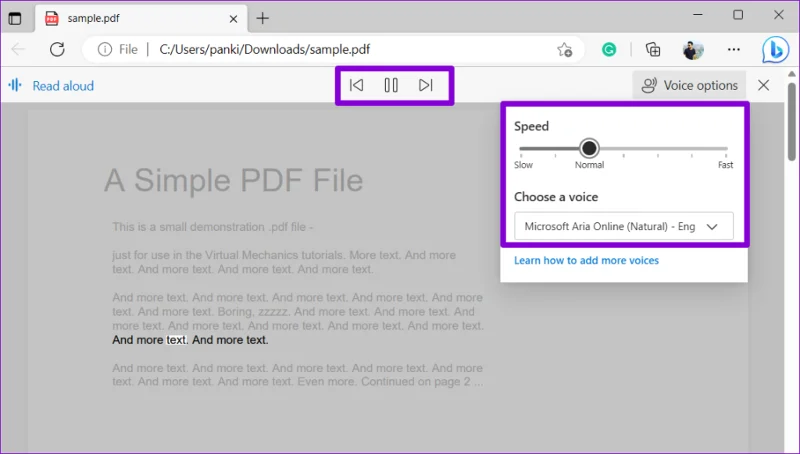Go back to the previous page
The height and width of the screenshot is (454, 800).
(x=18, y=49)
